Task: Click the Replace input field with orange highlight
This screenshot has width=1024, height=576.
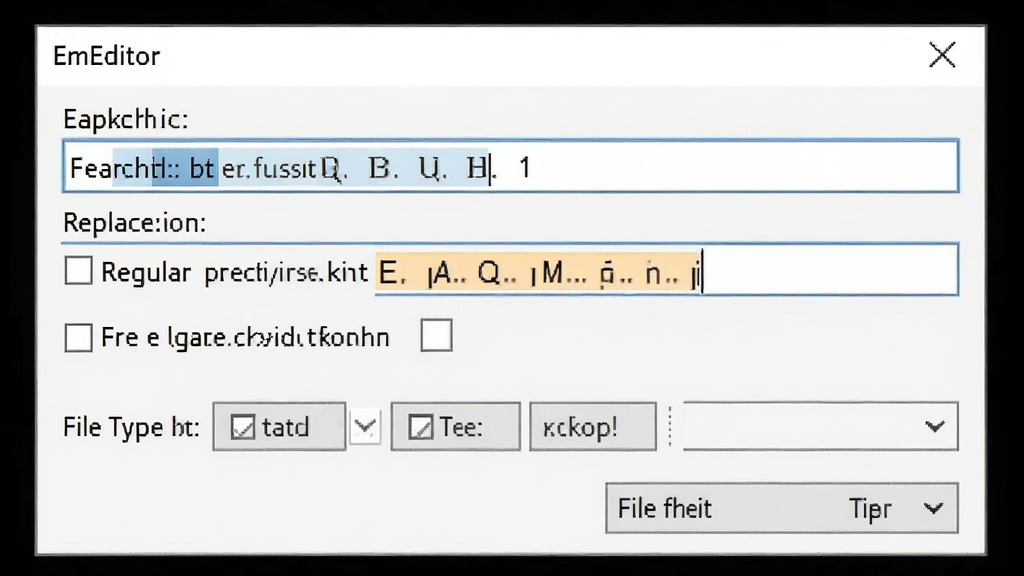Action: [667, 270]
